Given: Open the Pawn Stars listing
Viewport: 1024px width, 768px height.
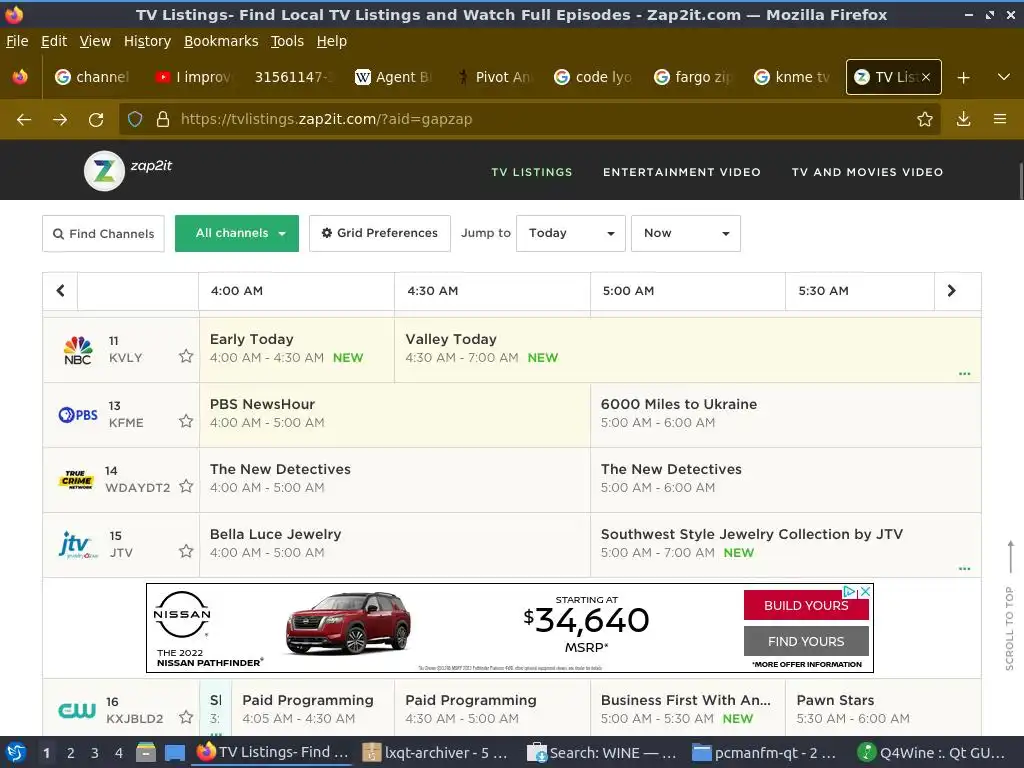Looking at the screenshot, I should point(882,709).
